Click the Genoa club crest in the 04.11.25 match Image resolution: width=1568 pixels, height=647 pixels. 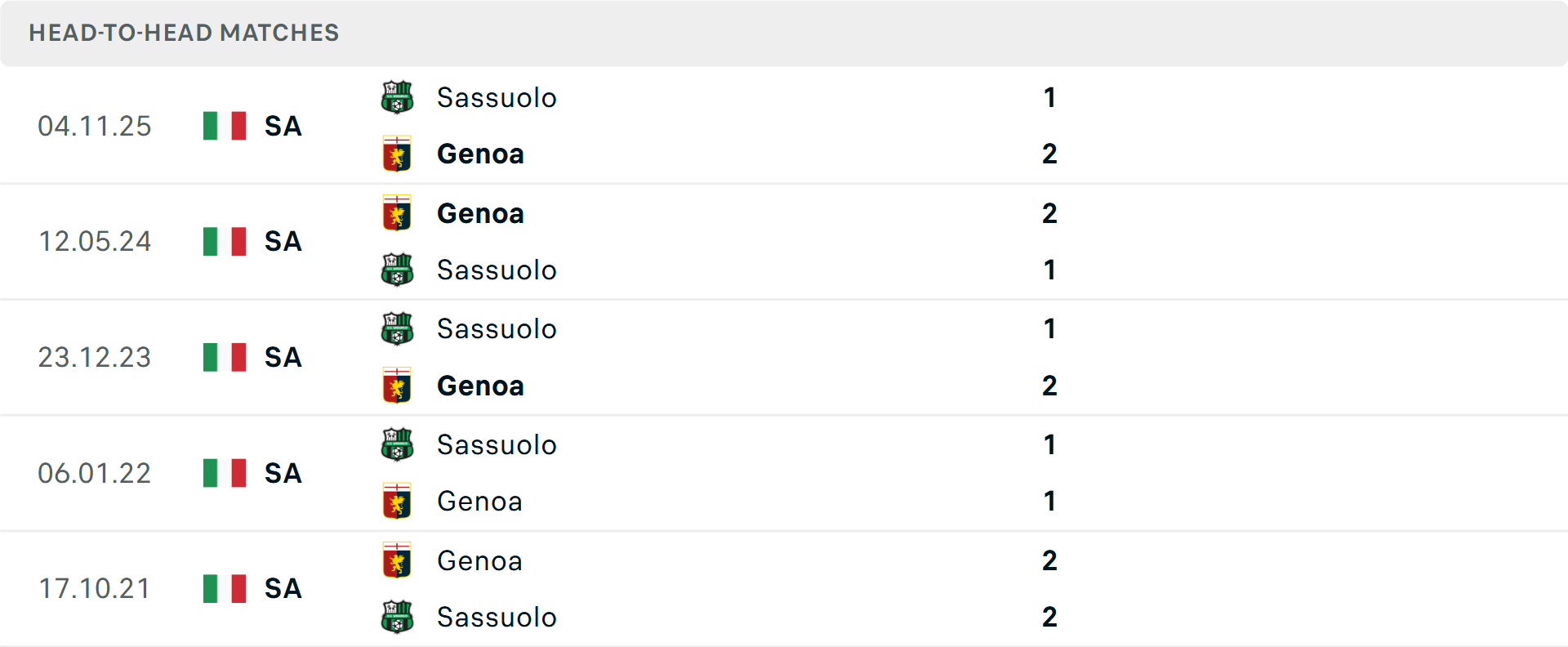coord(398,154)
